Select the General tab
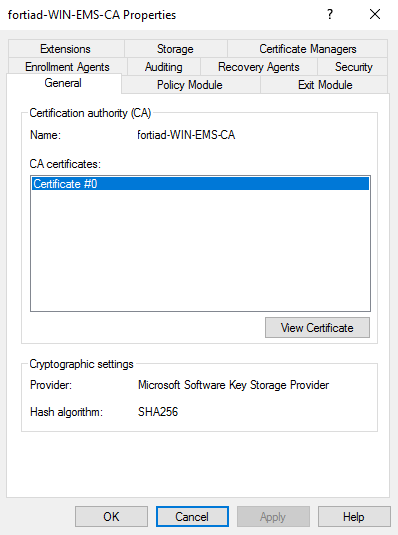This screenshot has width=398, height=535. [63, 83]
